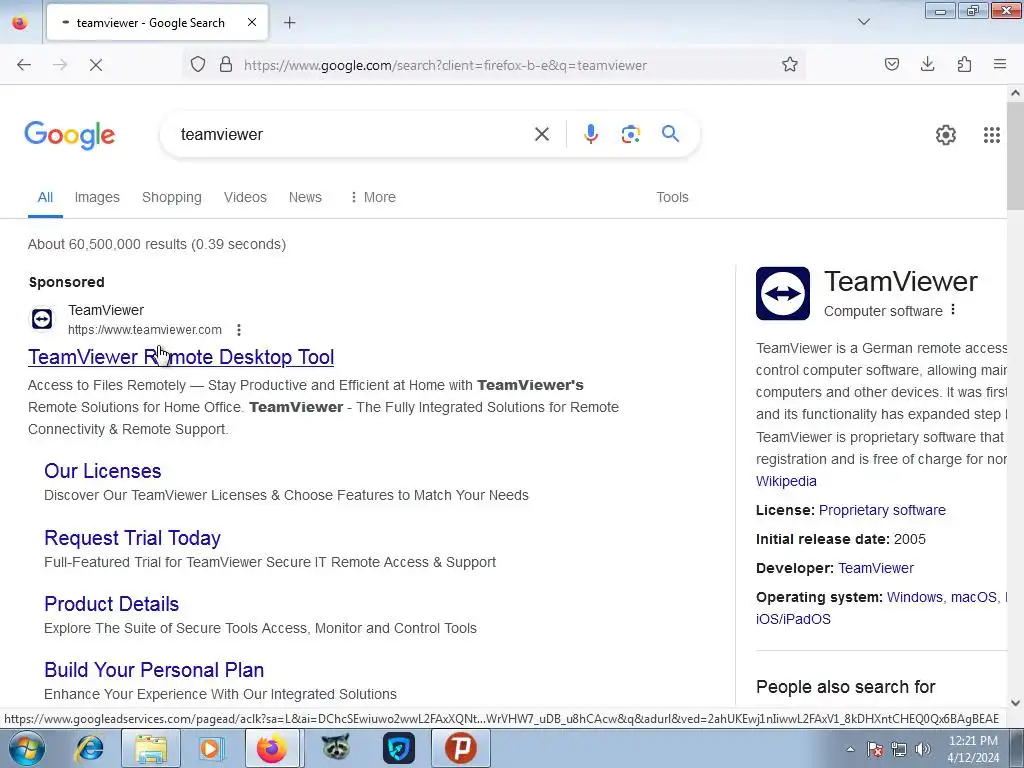Open the Windows operating system link
The image size is (1024, 768).
(914, 597)
